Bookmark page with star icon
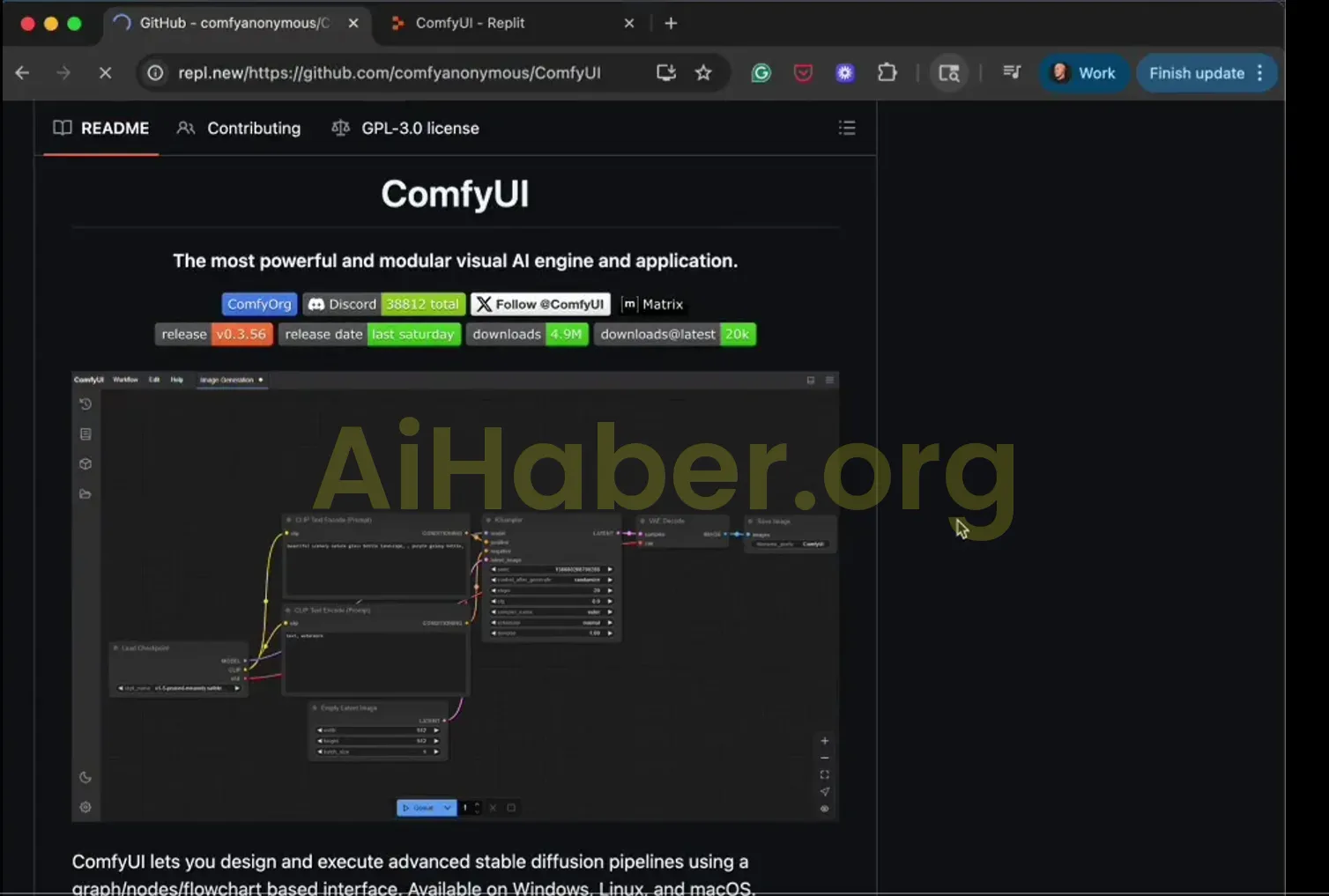 pos(703,73)
